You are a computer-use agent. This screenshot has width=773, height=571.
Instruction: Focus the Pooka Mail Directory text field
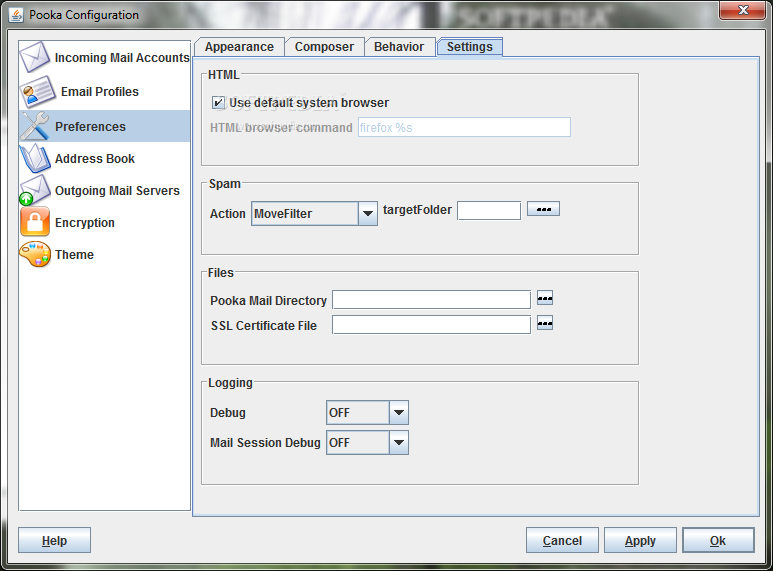pos(431,300)
